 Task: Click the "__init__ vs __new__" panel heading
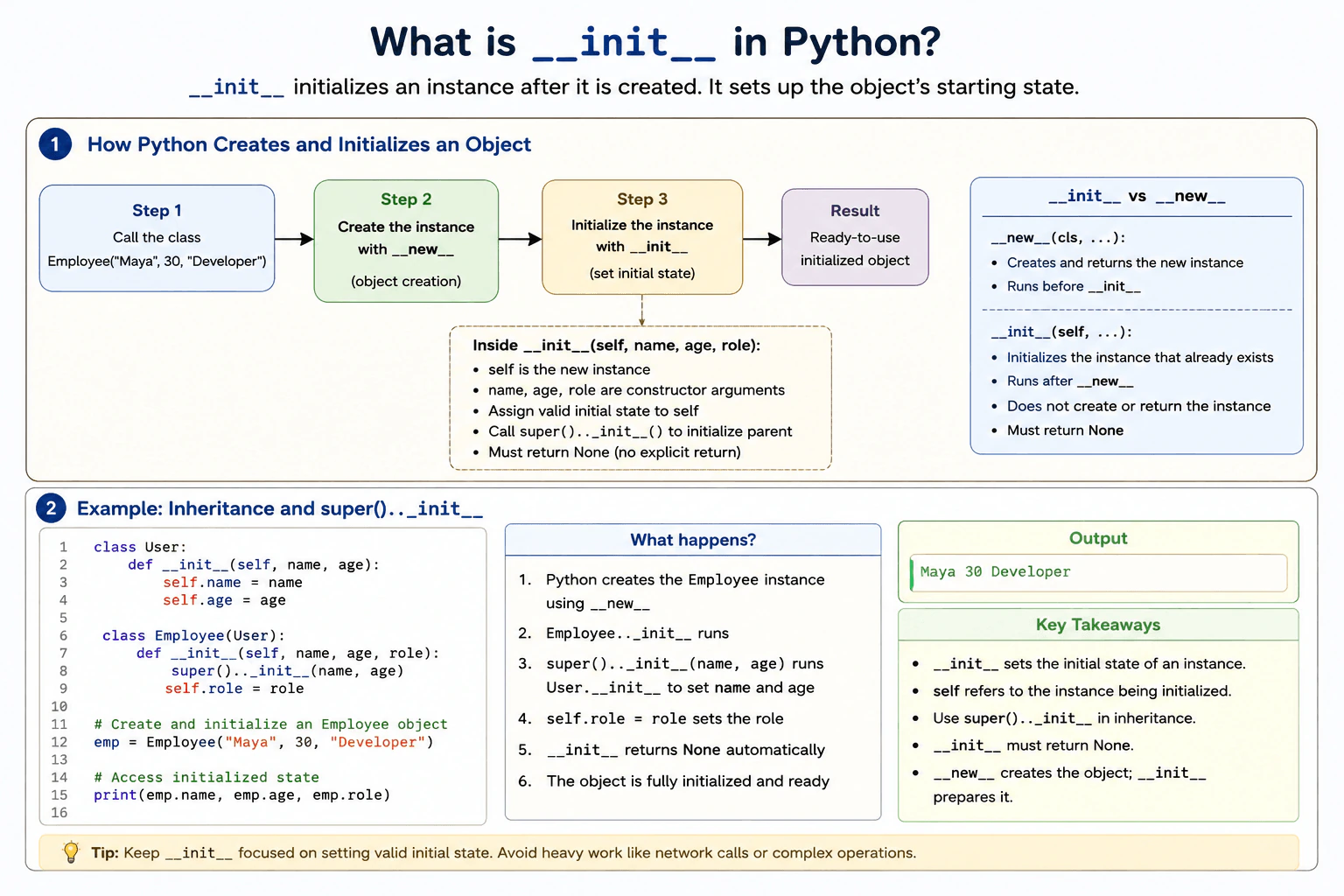point(1137,196)
